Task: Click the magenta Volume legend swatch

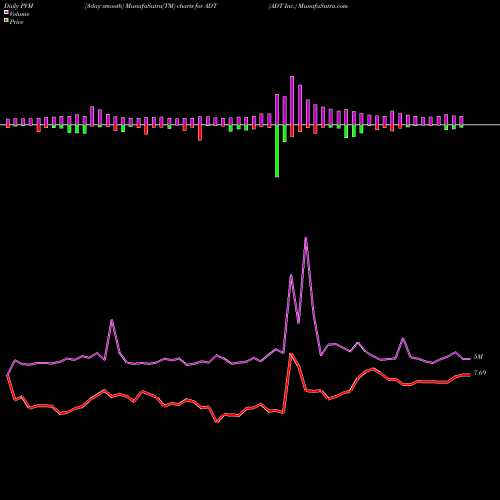Action: point(6,13)
